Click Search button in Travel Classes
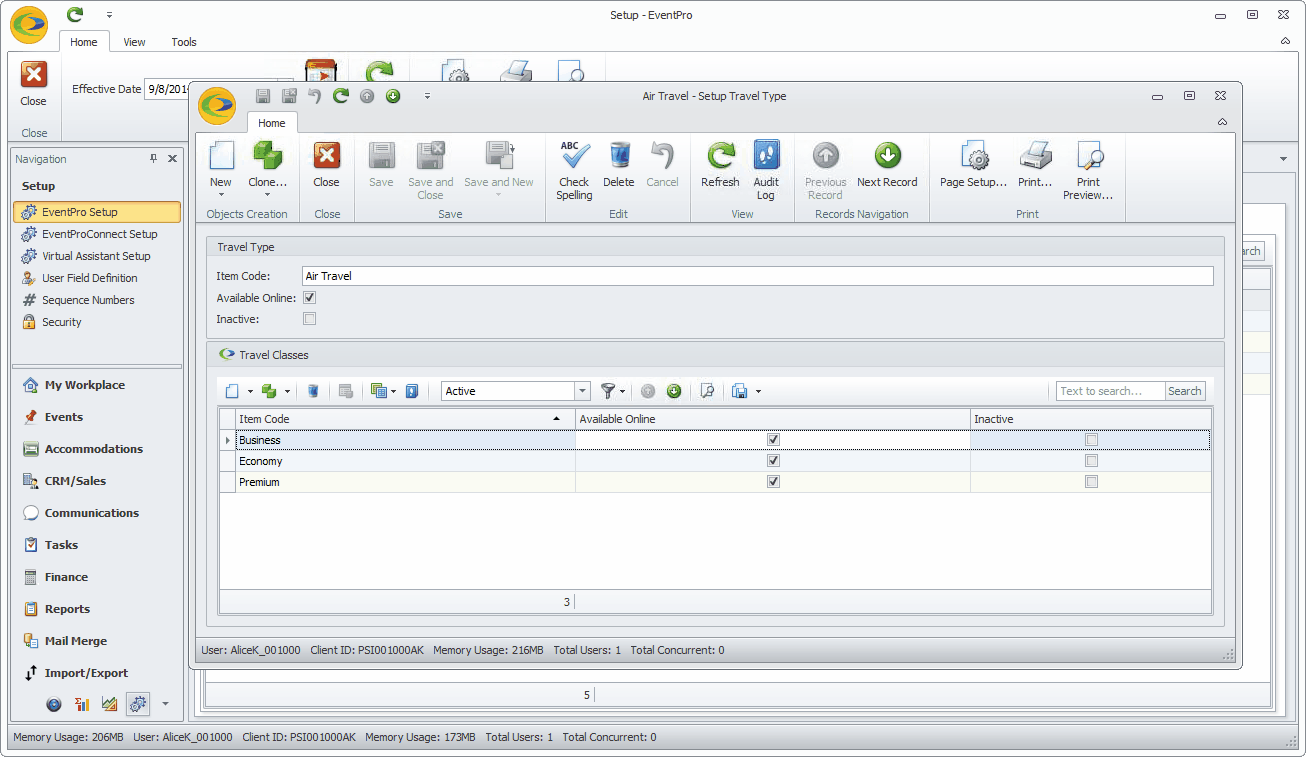The height and width of the screenshot is (757, 1306). [x=1185, y=391]
